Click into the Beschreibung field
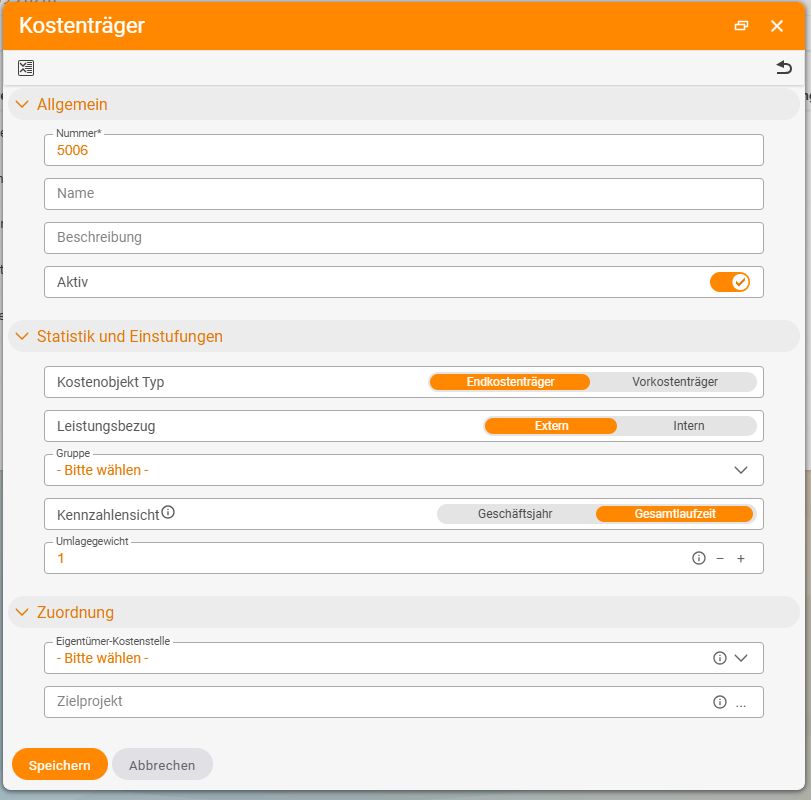 [x=404, y=238]
